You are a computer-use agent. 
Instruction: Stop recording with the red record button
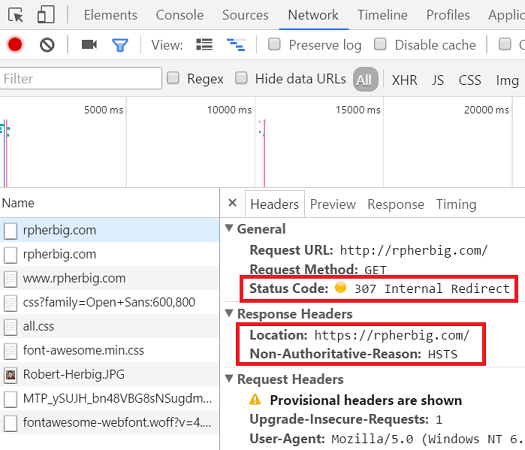(15, 45)
